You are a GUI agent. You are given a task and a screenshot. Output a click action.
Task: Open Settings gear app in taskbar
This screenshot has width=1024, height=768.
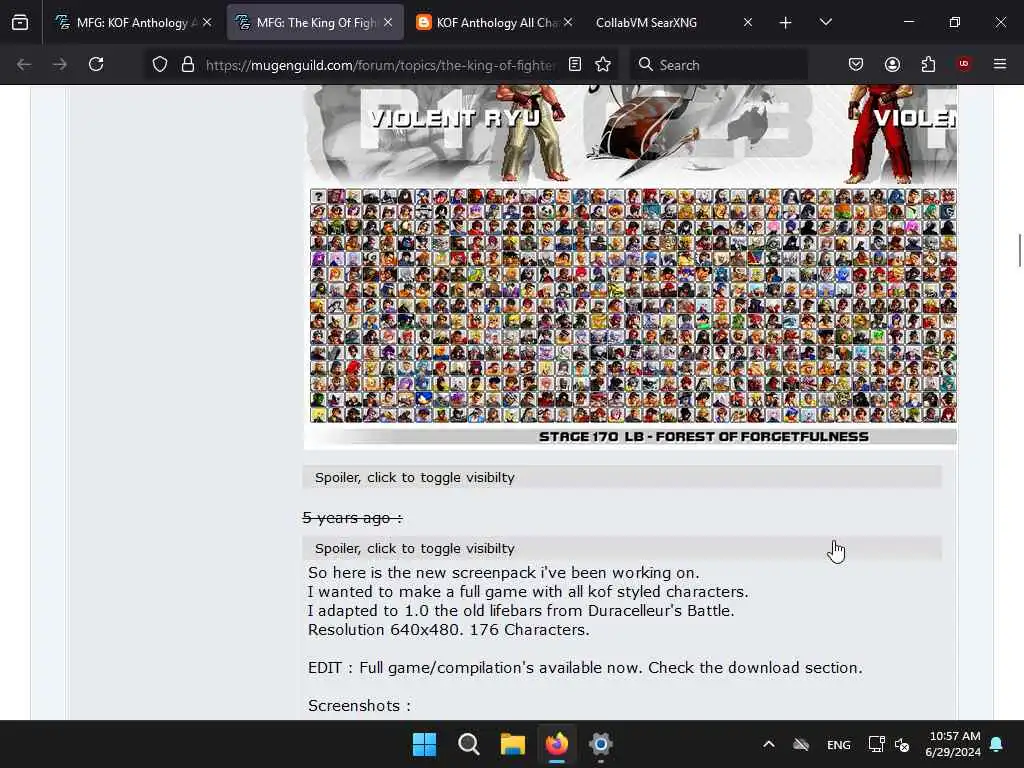600,744
